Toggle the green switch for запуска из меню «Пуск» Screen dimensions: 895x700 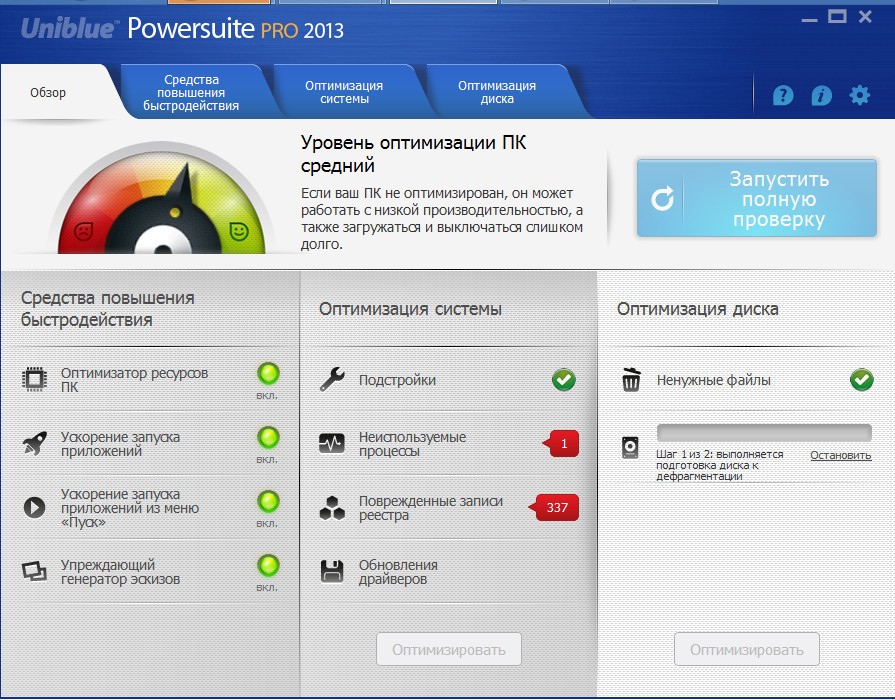coord(268,502)
